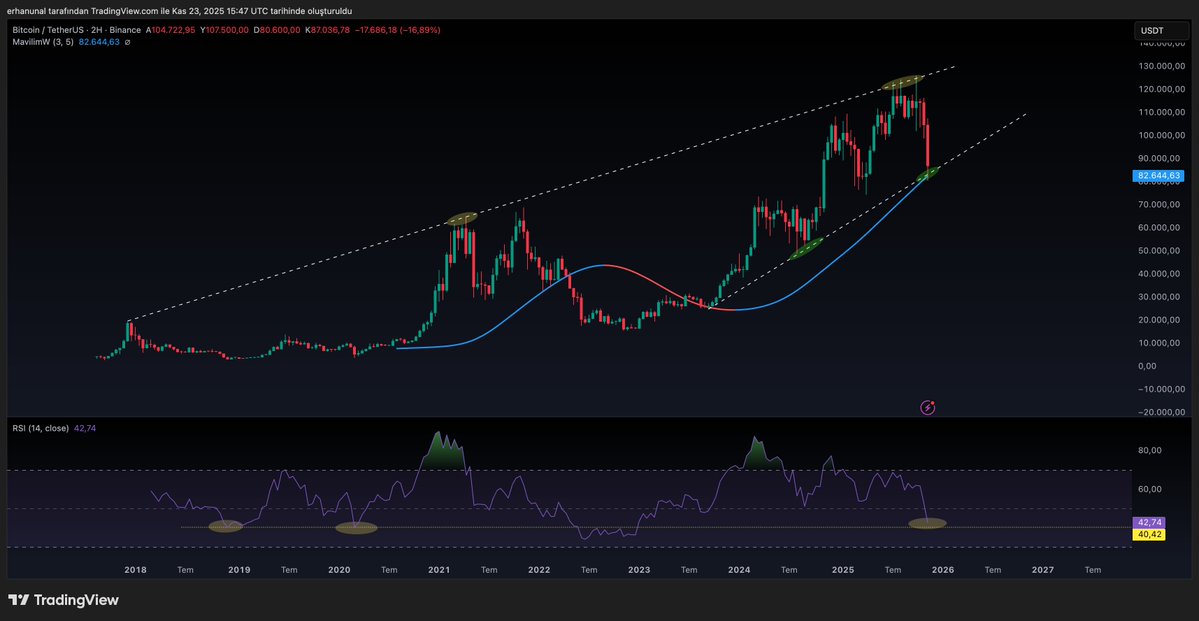Click the 2018 label on time axis
The width and height of the screenshot is (1199, 621).
pyautogui.click(x=135, y=570)
